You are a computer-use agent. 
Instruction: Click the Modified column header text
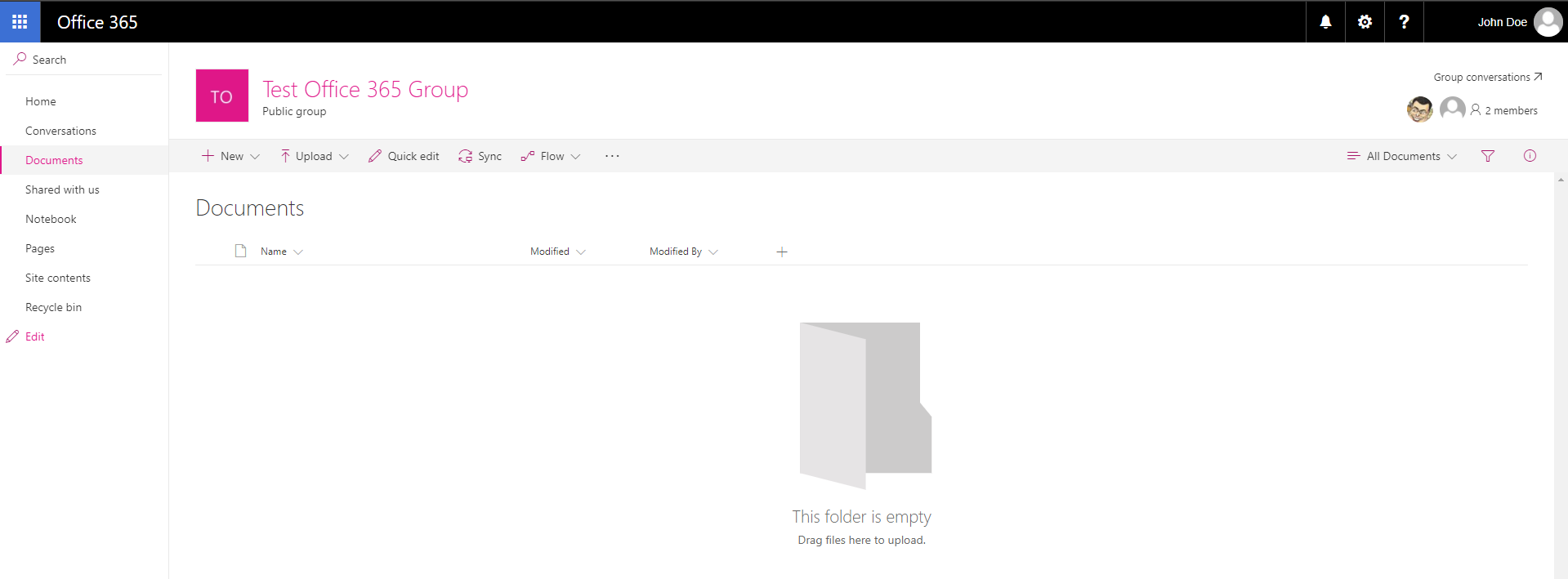click(x=550, y=252)
